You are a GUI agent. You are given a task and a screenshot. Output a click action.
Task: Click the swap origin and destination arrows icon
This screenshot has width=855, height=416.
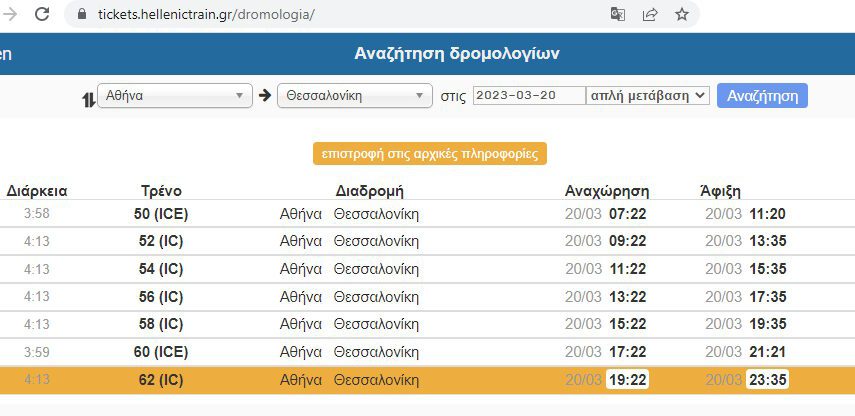tap(87, 97)
